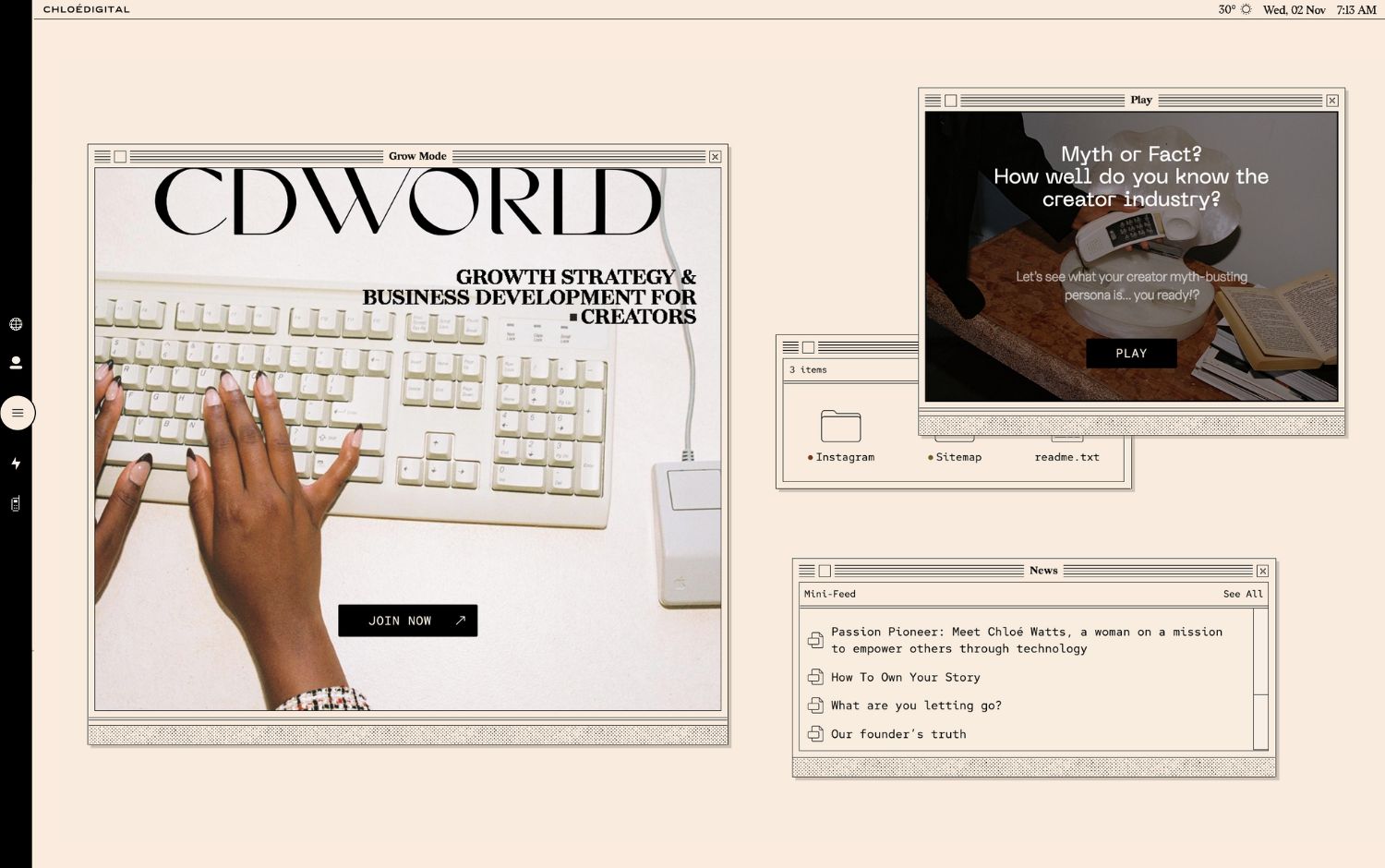The height and width of the screenshot is (868, 1385).
Task: Click the document icon beside 'Our founder's truth'
Action: pos(815,734)
